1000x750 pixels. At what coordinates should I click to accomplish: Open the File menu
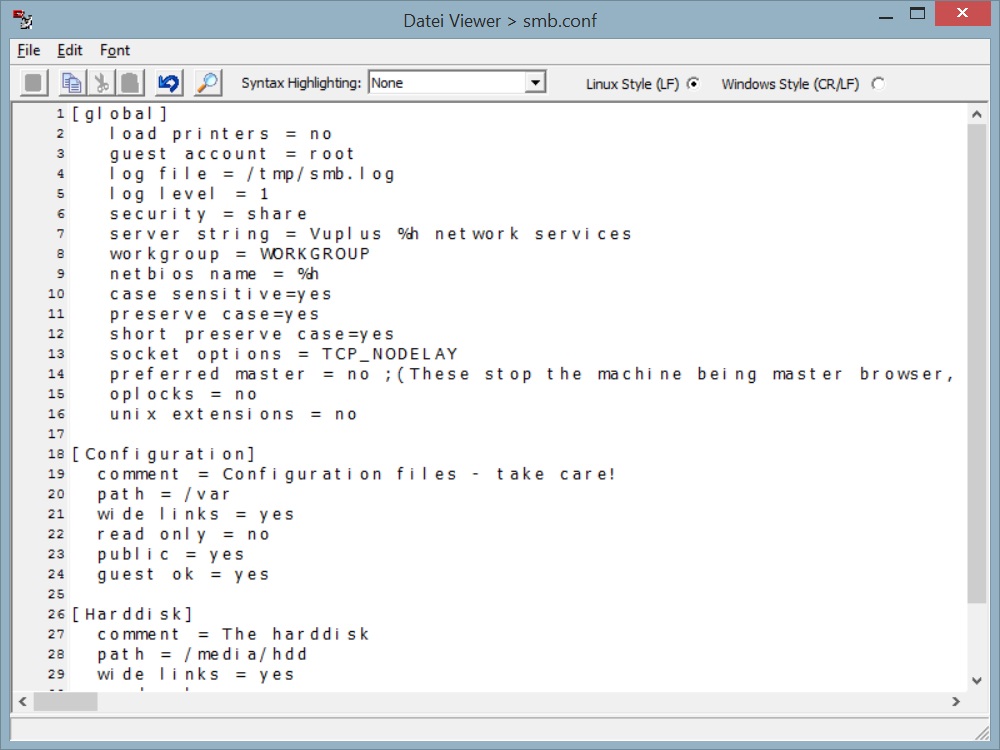29,50
